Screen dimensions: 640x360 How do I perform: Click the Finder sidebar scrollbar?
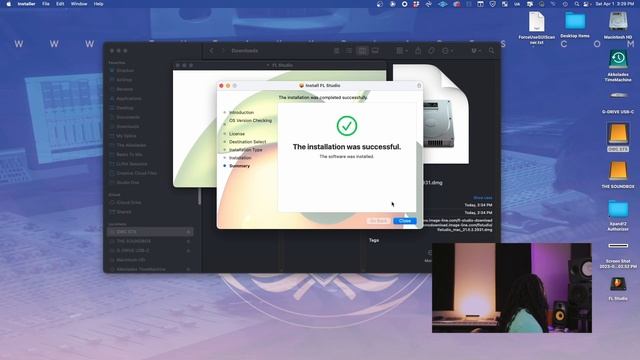click(200, 197)
